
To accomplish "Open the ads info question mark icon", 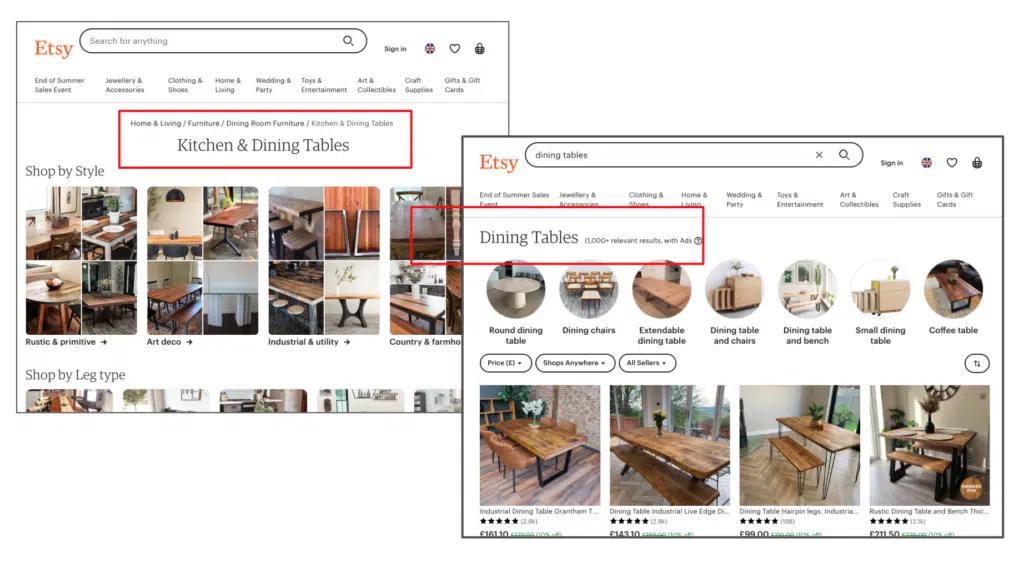I will point(698,240).
